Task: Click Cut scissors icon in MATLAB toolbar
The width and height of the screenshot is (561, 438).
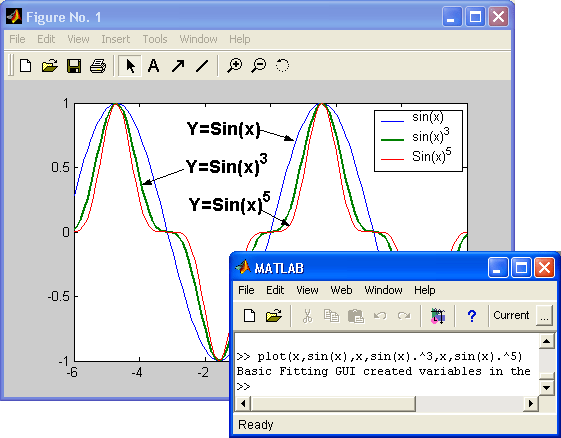Action: 307,316
